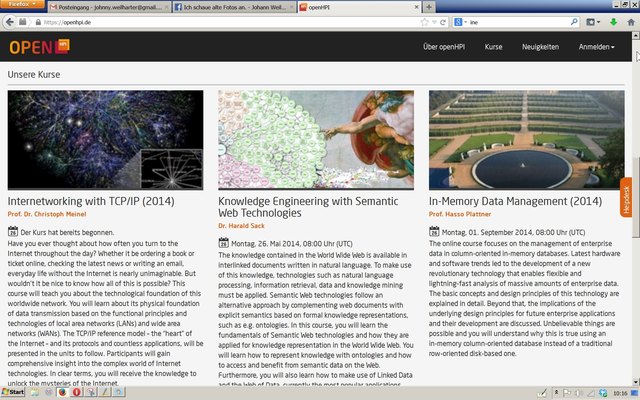Click the vertical scrollbar thumb
The image size is (640, 400).
636,197
